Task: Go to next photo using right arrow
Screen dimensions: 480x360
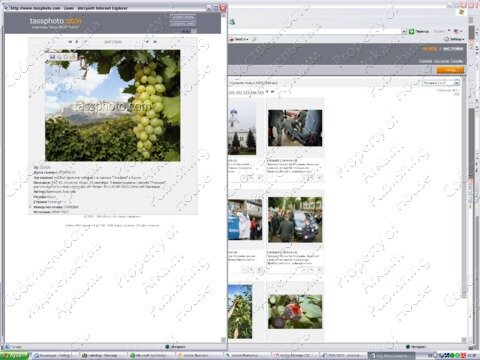Action: [147, 42]
